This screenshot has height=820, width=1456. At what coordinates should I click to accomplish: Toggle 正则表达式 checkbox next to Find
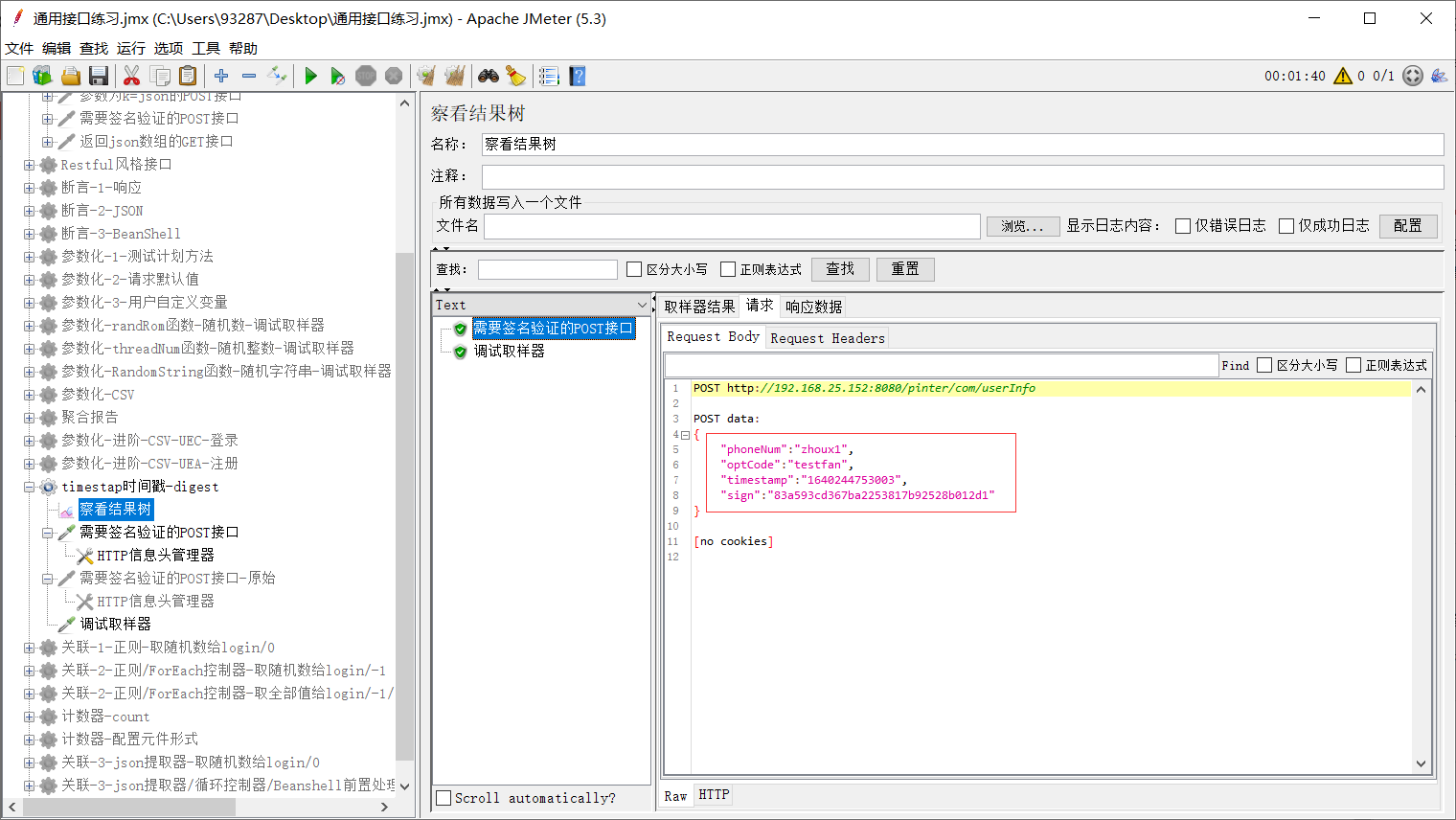1354,365
